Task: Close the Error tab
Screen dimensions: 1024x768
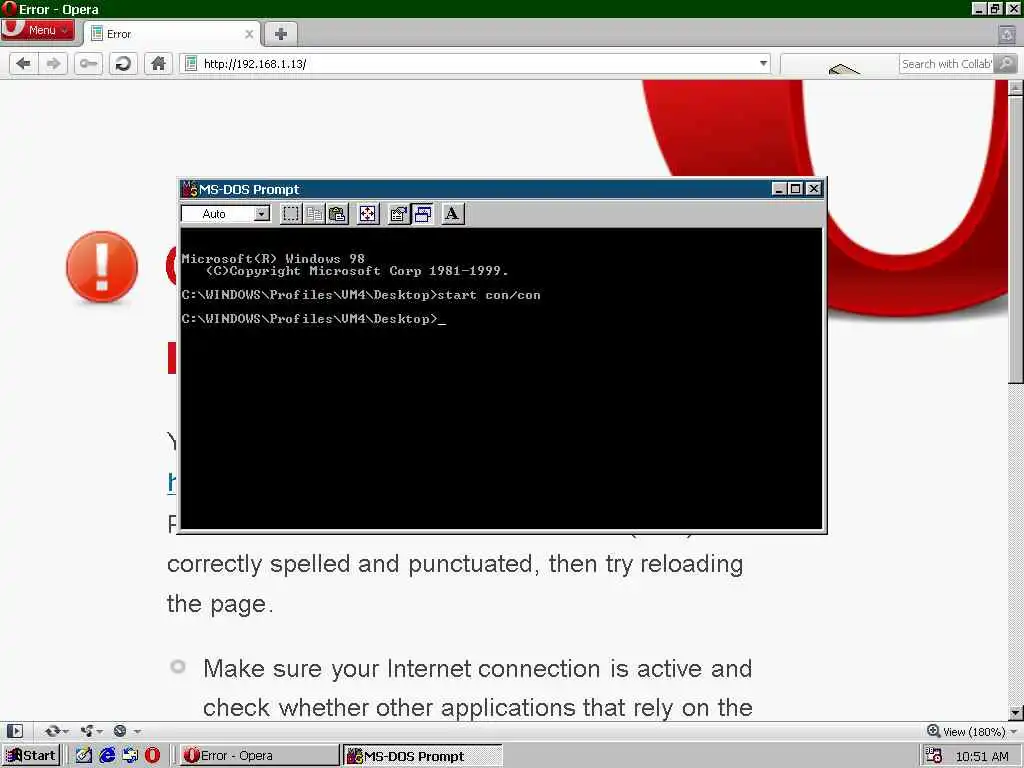Action: [x=249, y=34]
